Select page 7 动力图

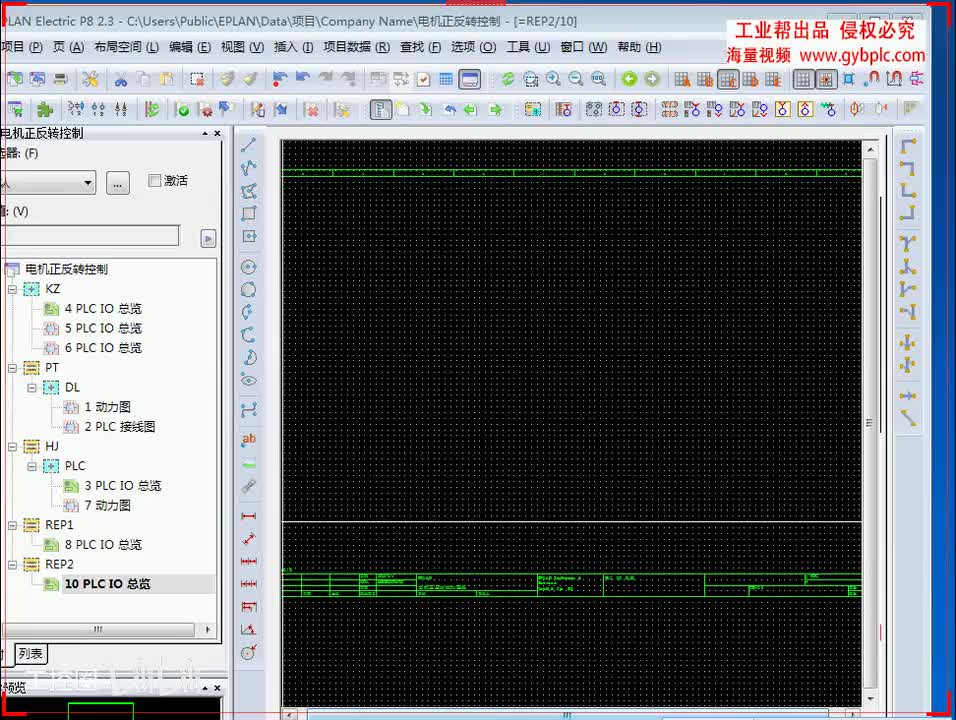pos(107,505)
